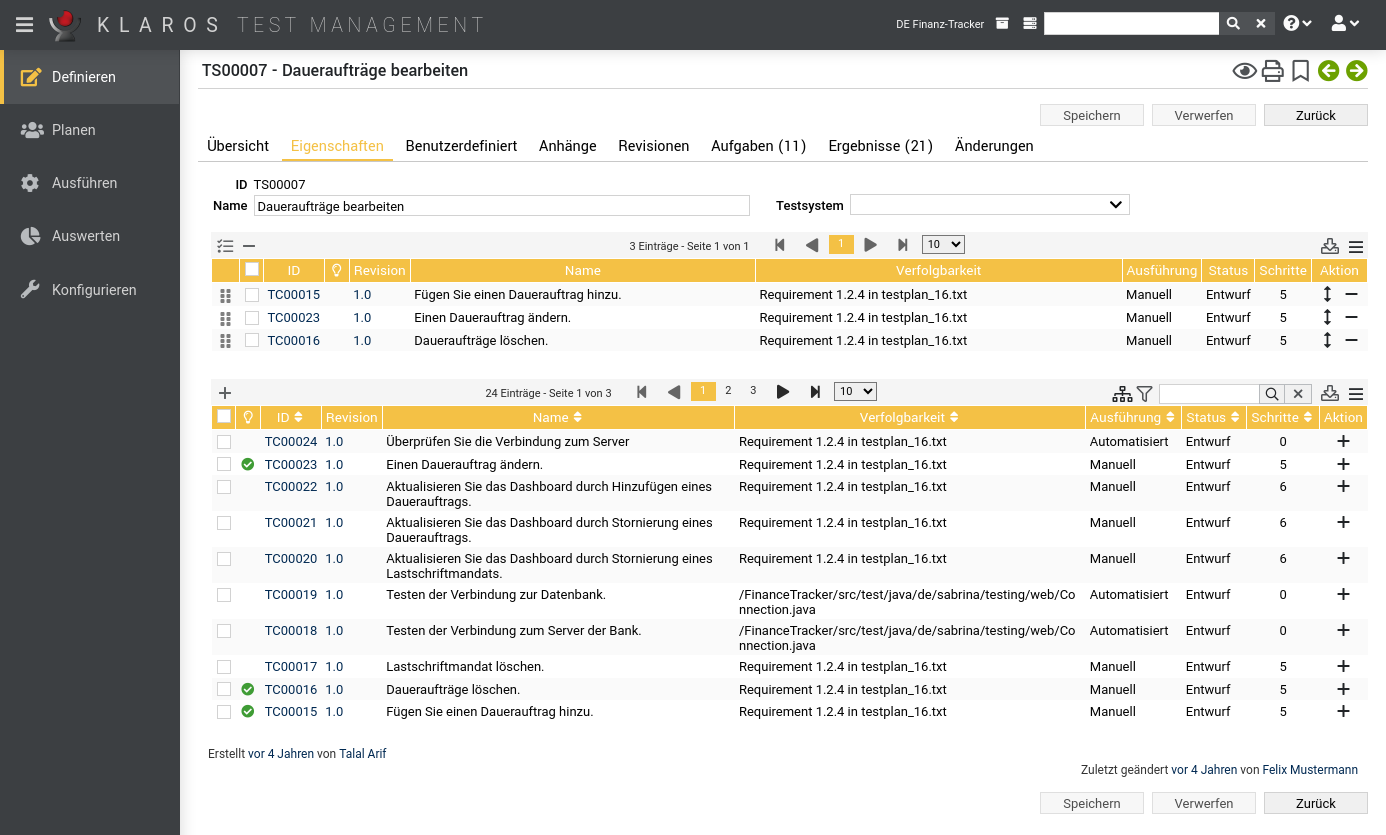Click the plus icon above lower table
Viewport: 1386px width, 835px height.
[x=225, y=393]
